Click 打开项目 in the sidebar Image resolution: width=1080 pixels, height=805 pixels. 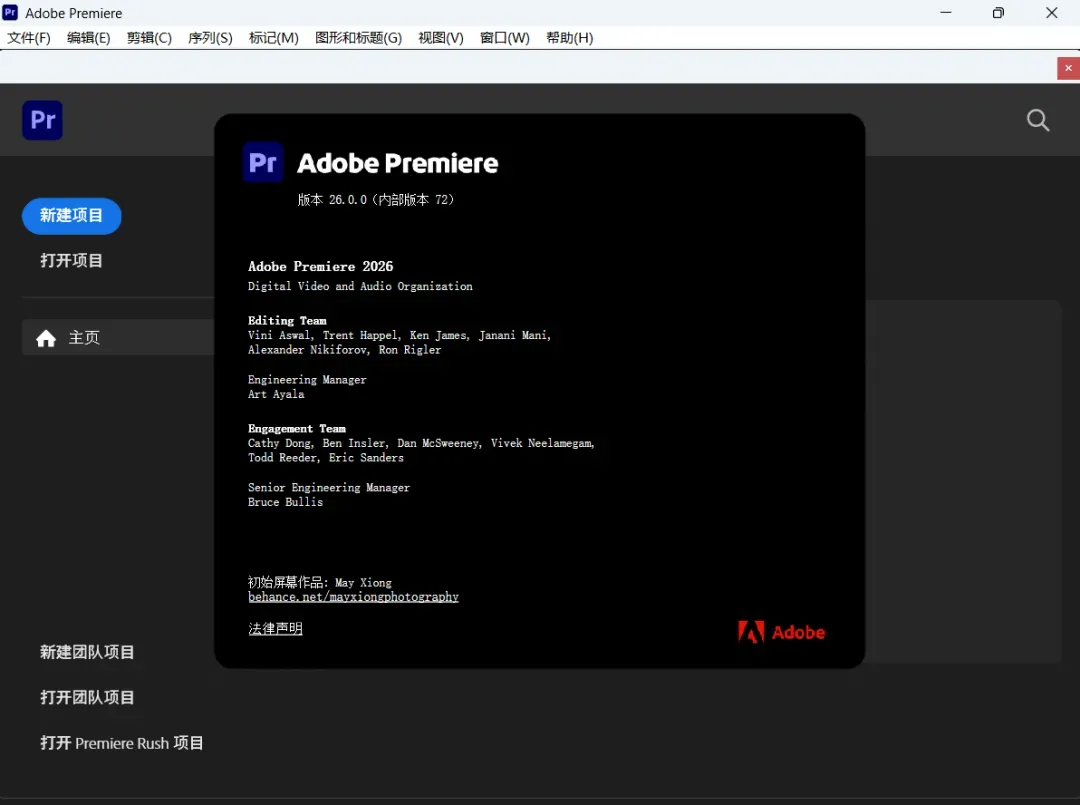[72, 261]
